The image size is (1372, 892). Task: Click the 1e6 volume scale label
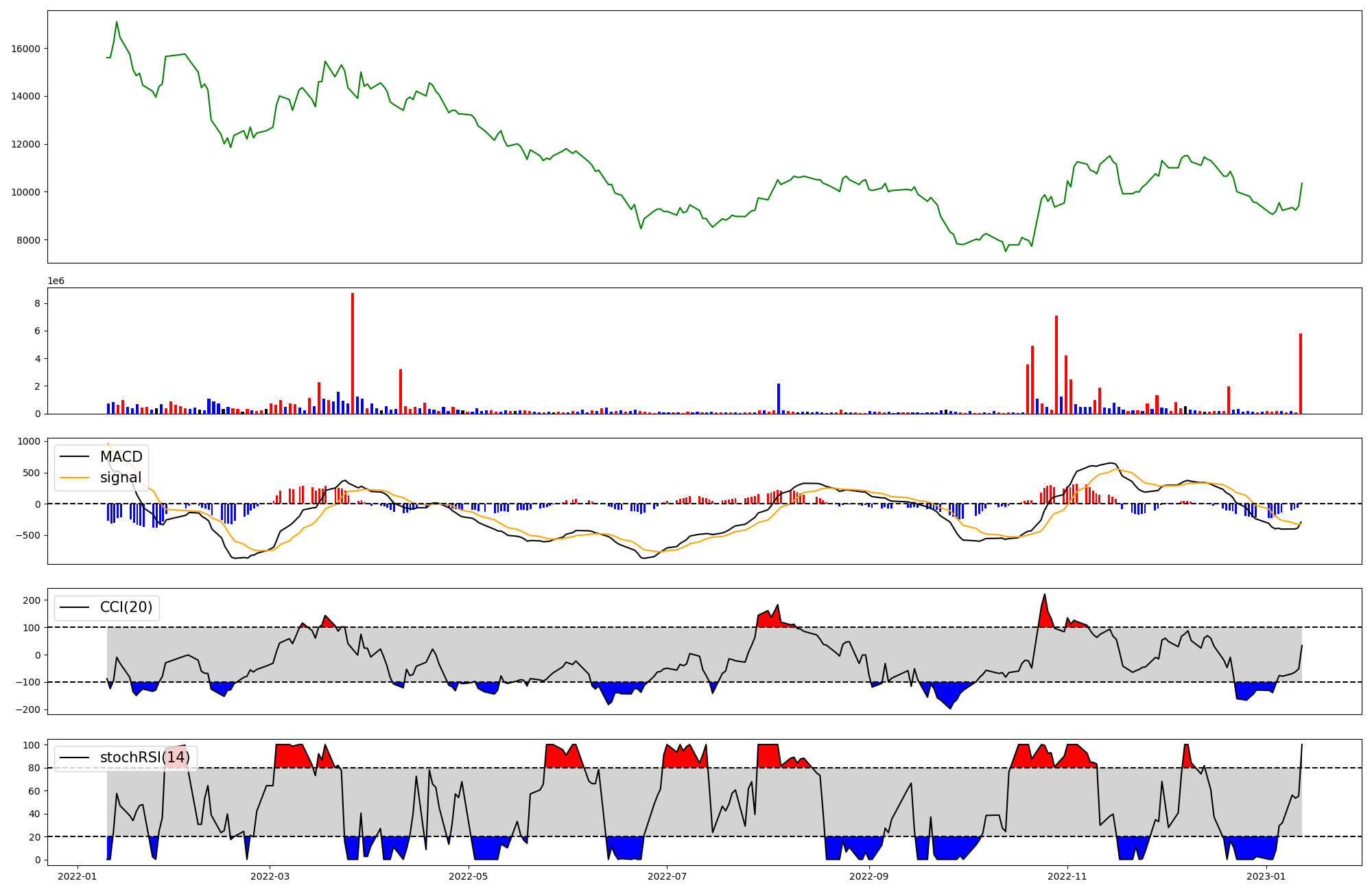coord(56,281)
